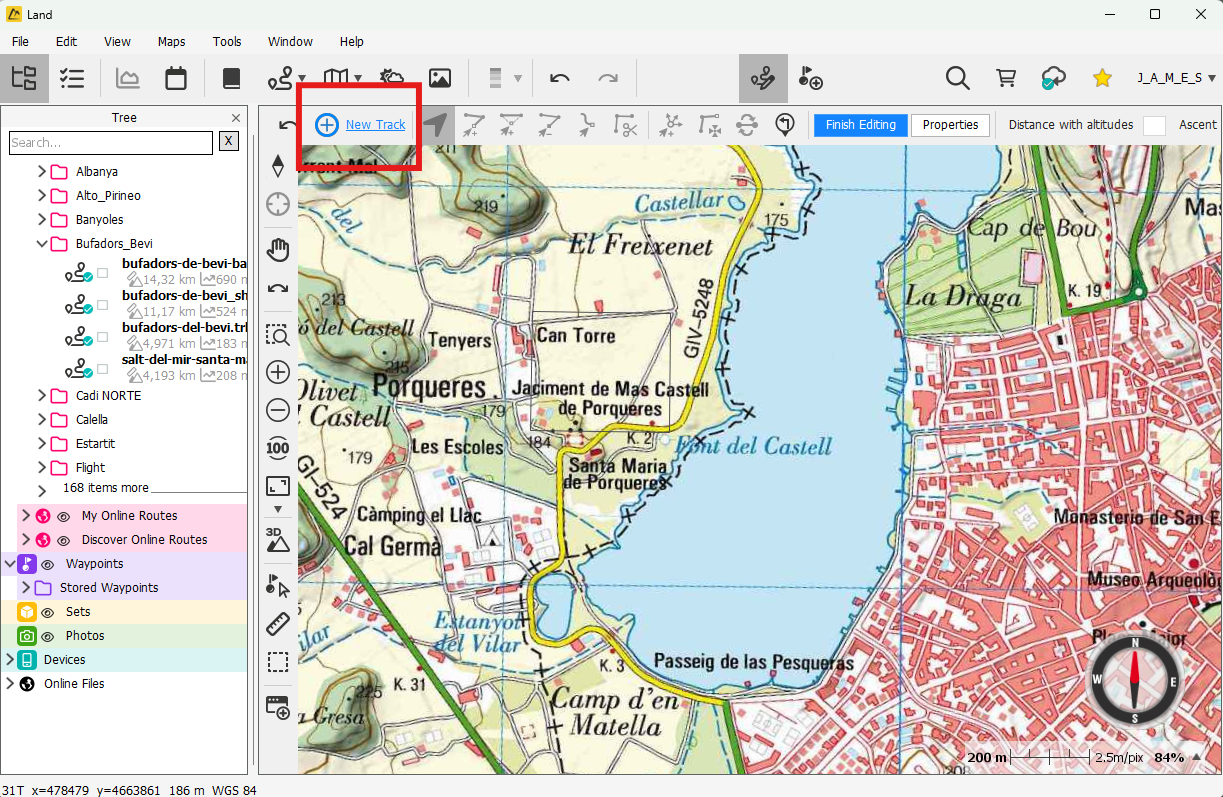Open the shopping cart store
Screen dimensions: 1223x797
(1005, 78)
